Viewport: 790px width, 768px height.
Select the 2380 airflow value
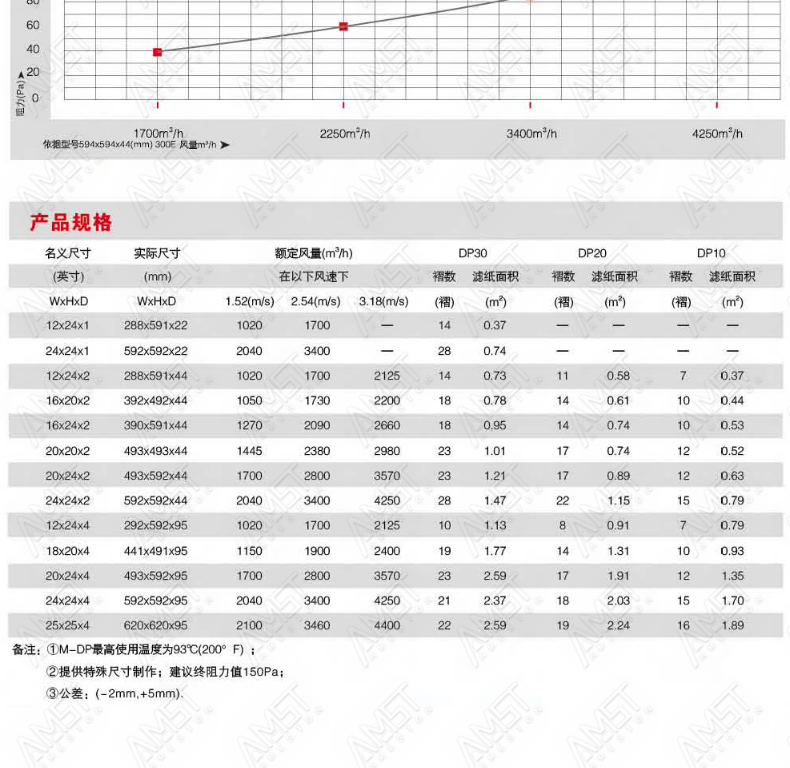(x=317, y=451)
